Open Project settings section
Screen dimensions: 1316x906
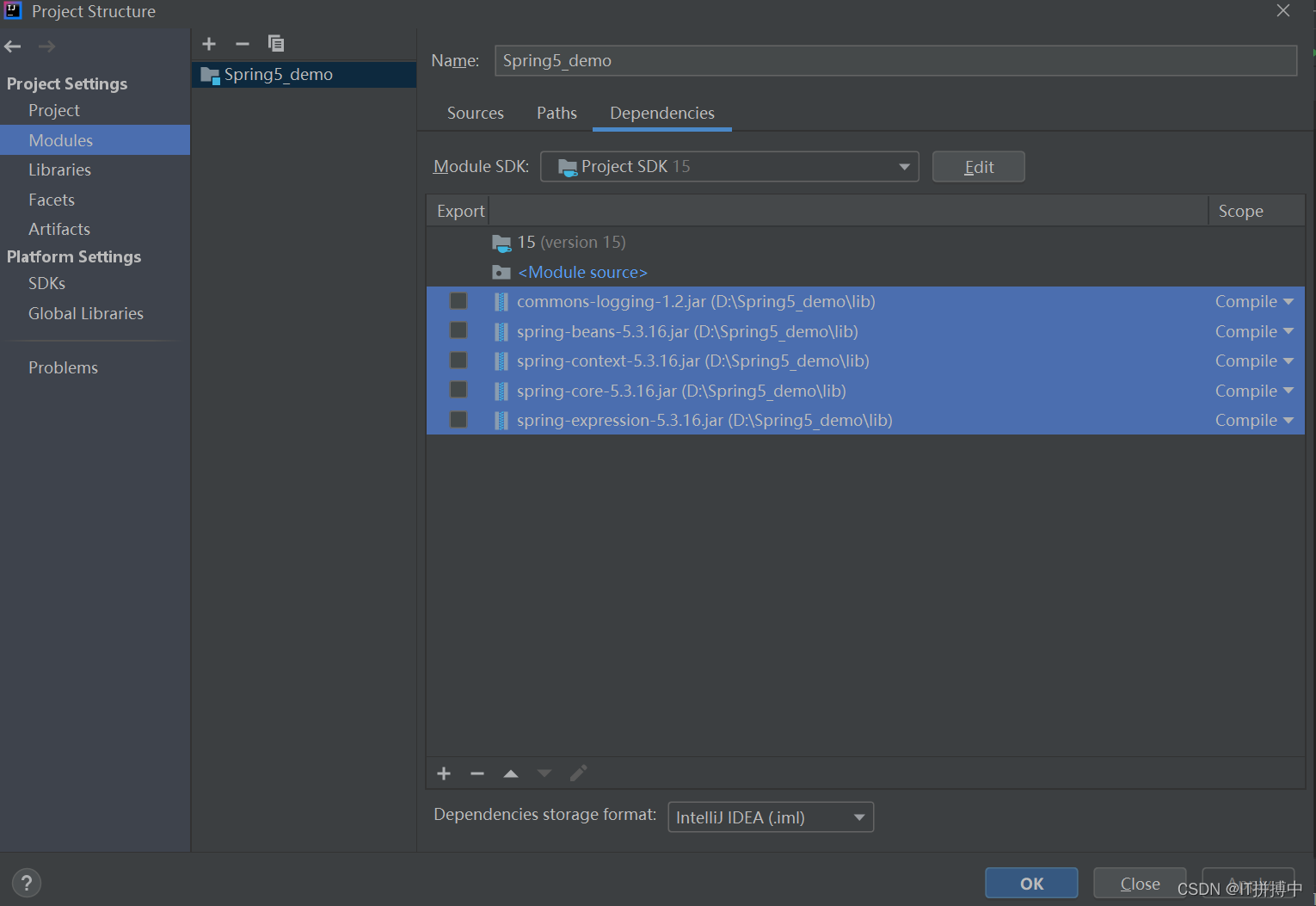54,111
